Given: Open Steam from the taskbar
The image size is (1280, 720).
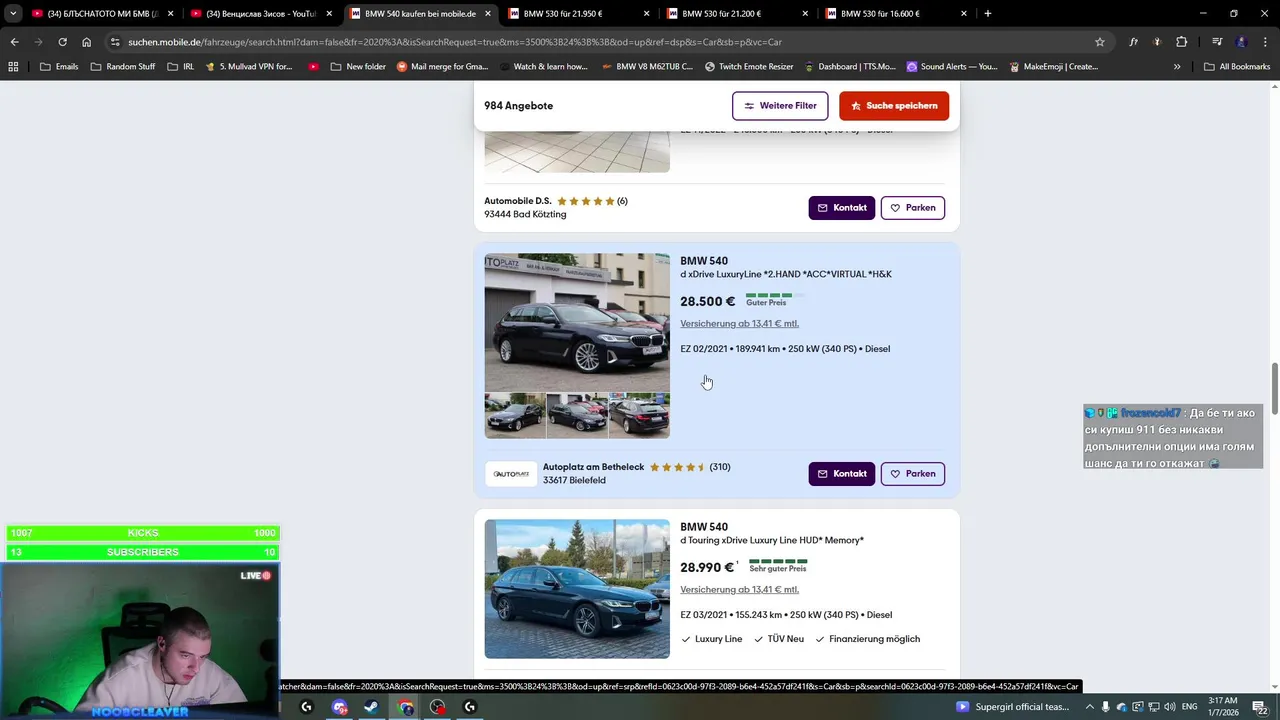Looking at the screenshot, I should pos(371,707).
